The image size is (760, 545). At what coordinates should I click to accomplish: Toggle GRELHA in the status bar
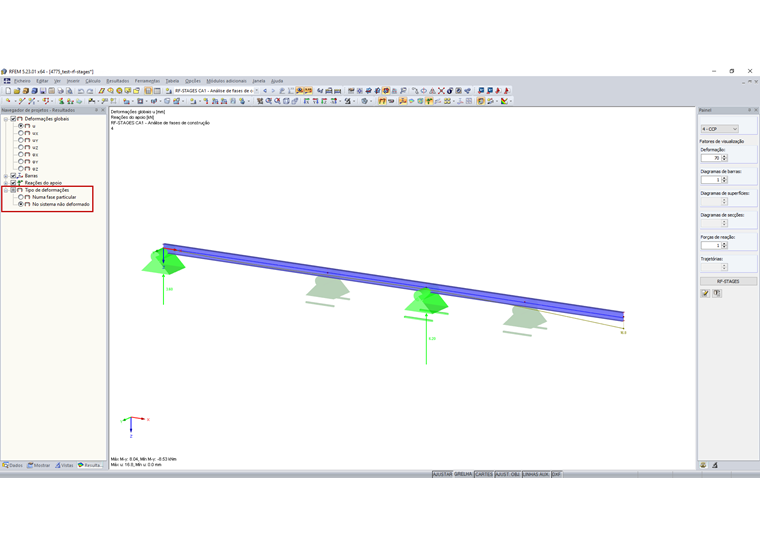click(463, 474)
